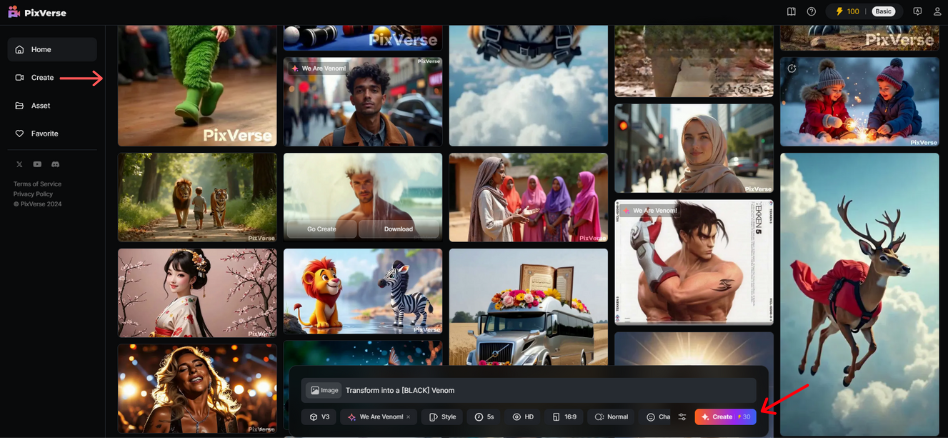The image size is (948, 438).
Task: Open the sunburst sky thumbnail
Action: click(x=694, y=349)
